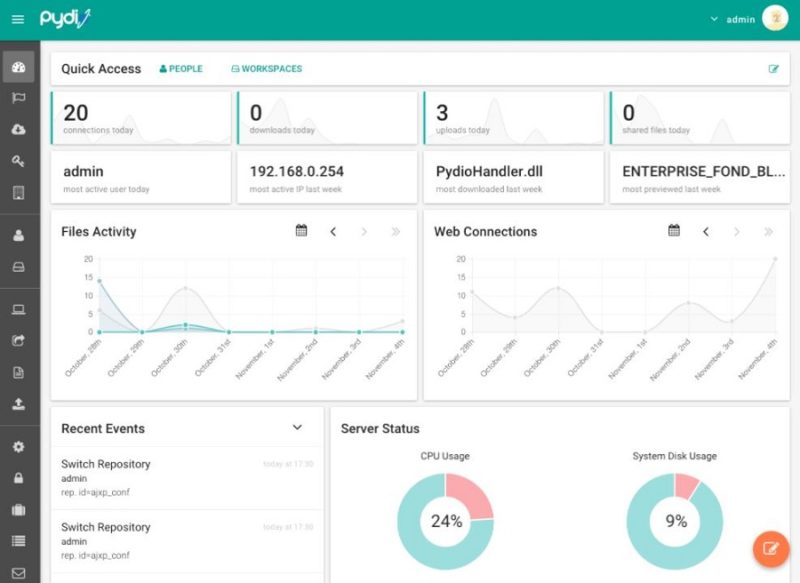Click the settings gear icon in sidebar
The image size is (800, 583).
[x=18, y=448]
